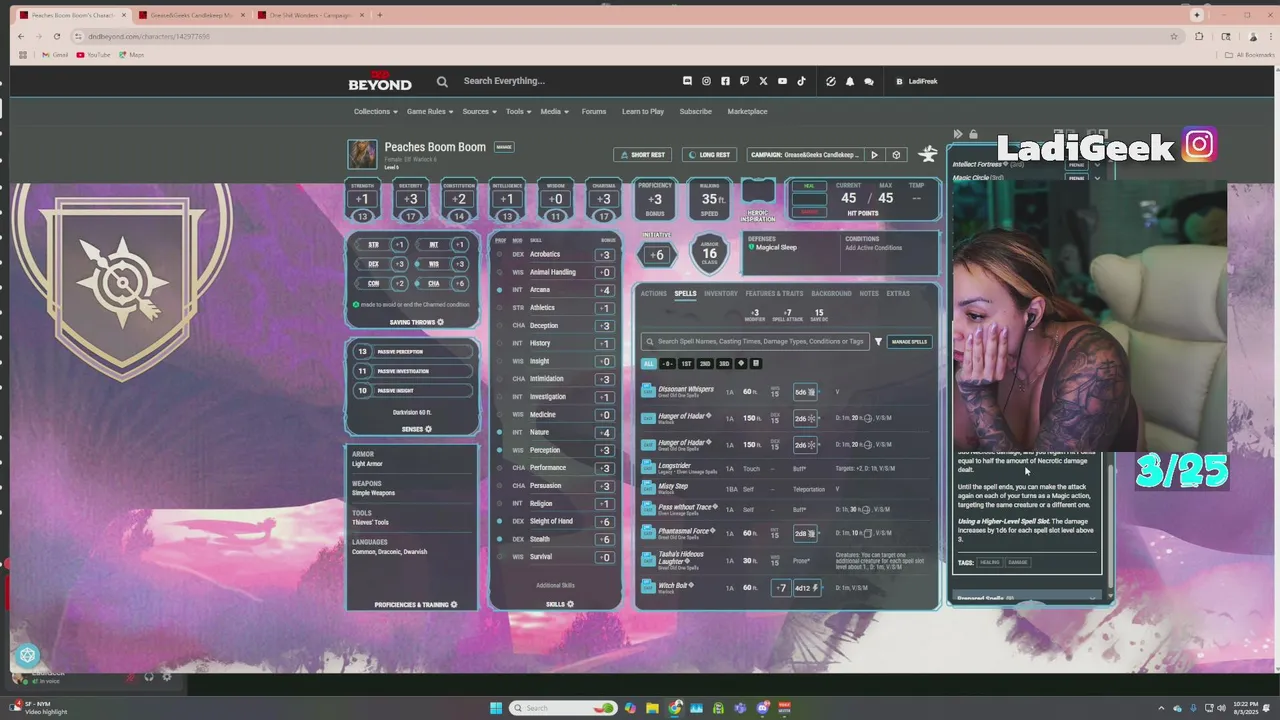Expand the Tools menu
Viewport: 1280px width, 720px height.
pos(518,111)
